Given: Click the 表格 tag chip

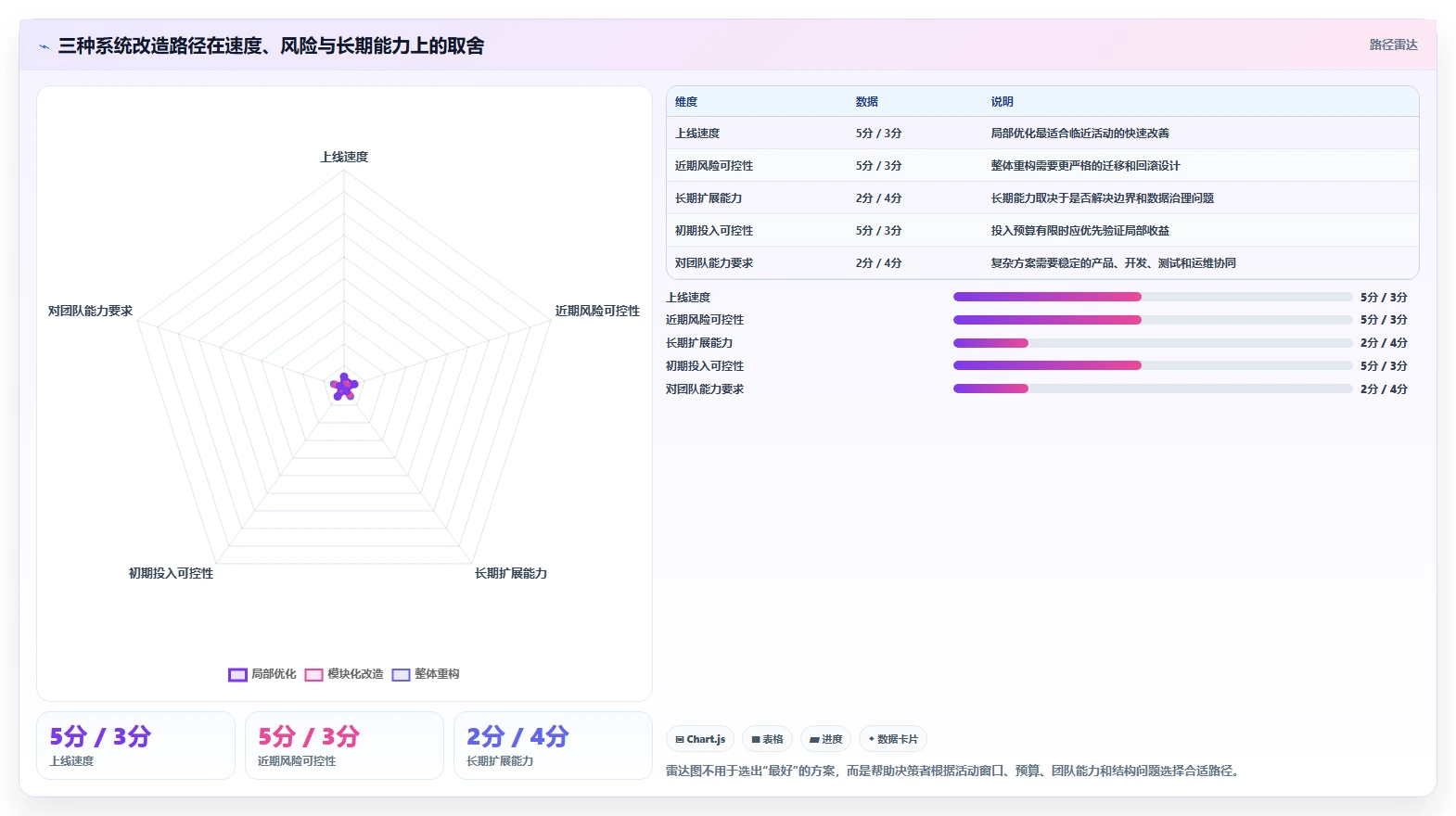Looking at the screenshot, I should click(767, 739).
